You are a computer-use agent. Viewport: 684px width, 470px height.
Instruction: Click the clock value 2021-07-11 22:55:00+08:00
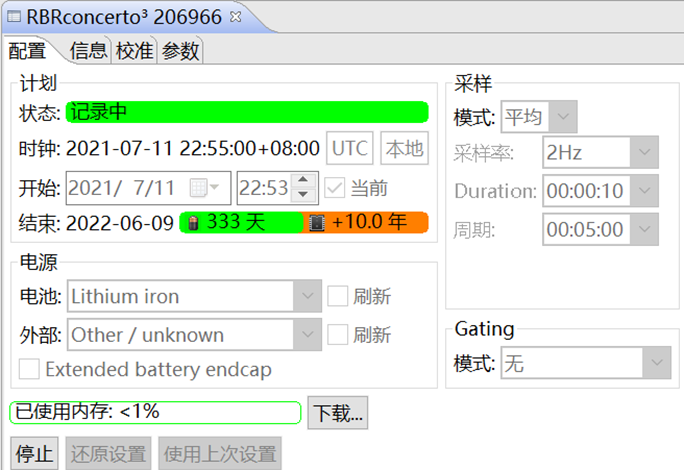[x=193, y=148]
